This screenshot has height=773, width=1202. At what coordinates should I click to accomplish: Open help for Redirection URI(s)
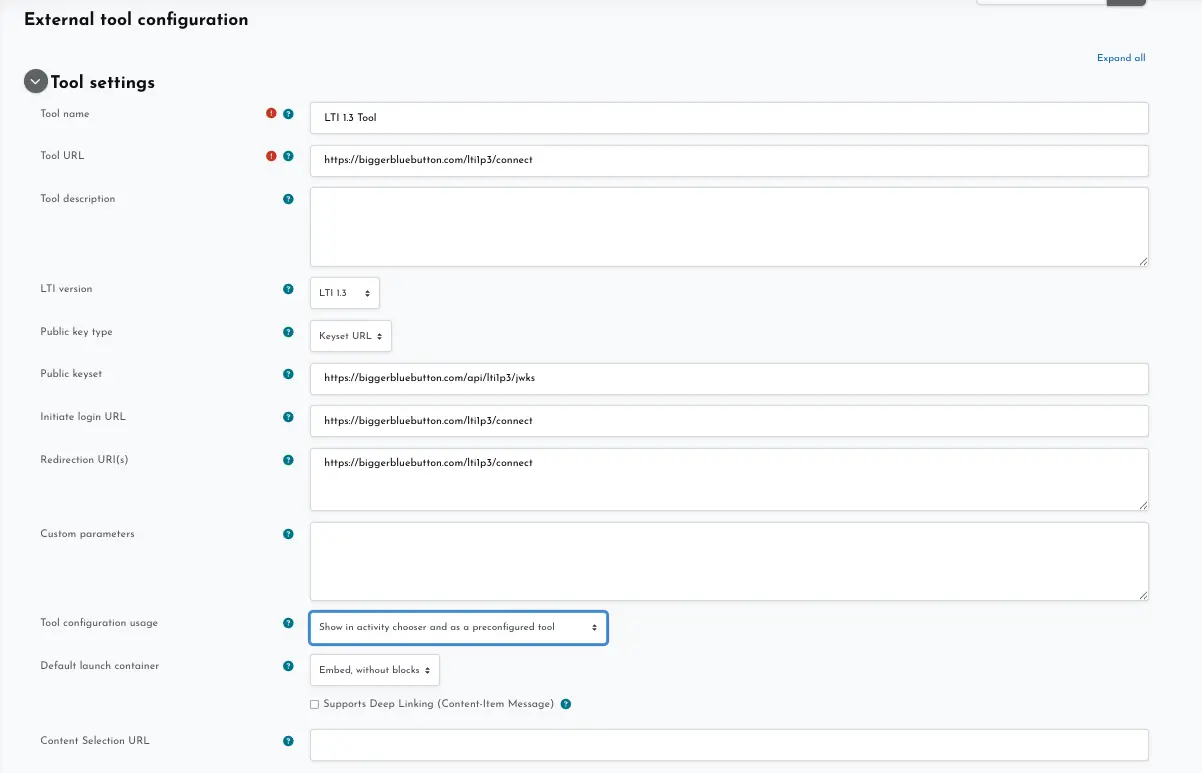[288, 460]
